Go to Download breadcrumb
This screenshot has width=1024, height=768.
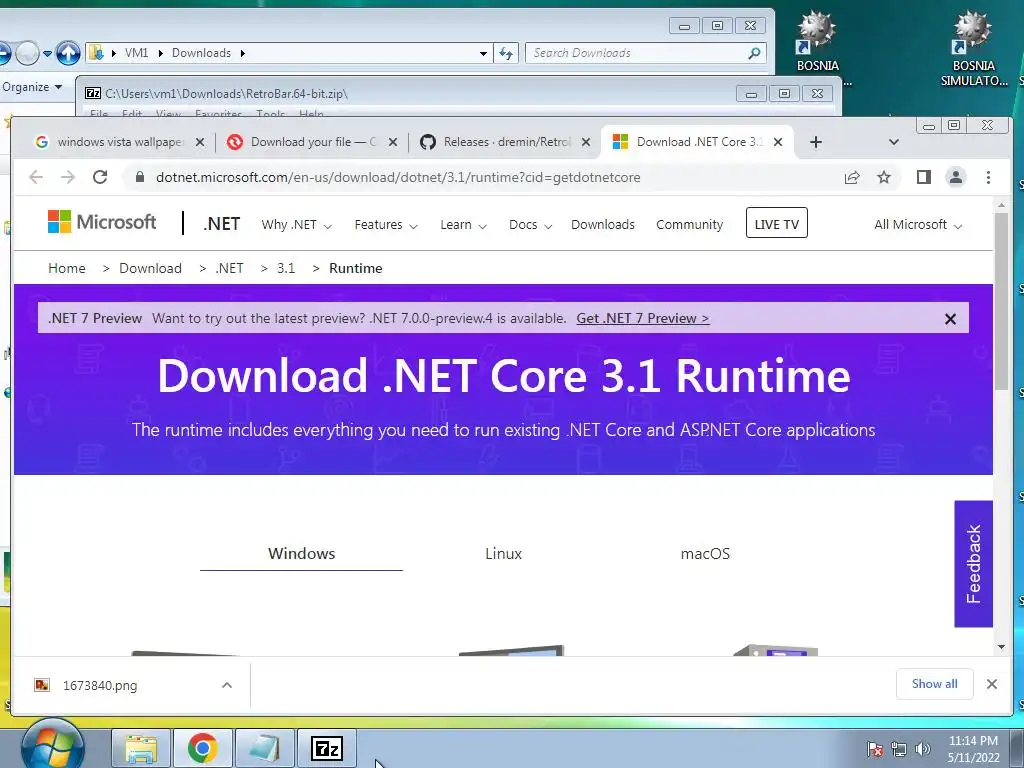coord(150,268)
